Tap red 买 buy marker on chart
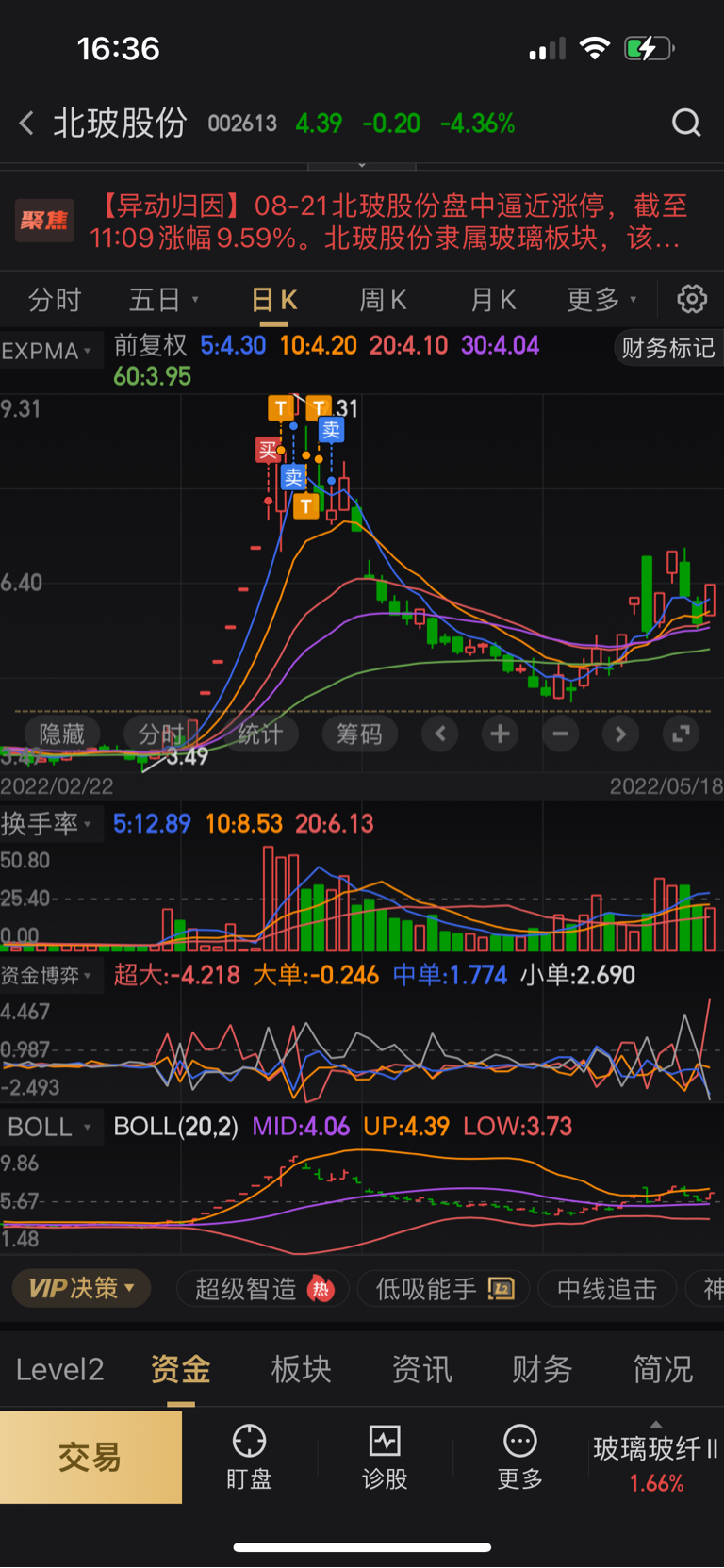The width and height of the screenshot is (724, 1568). coord(269,450)
